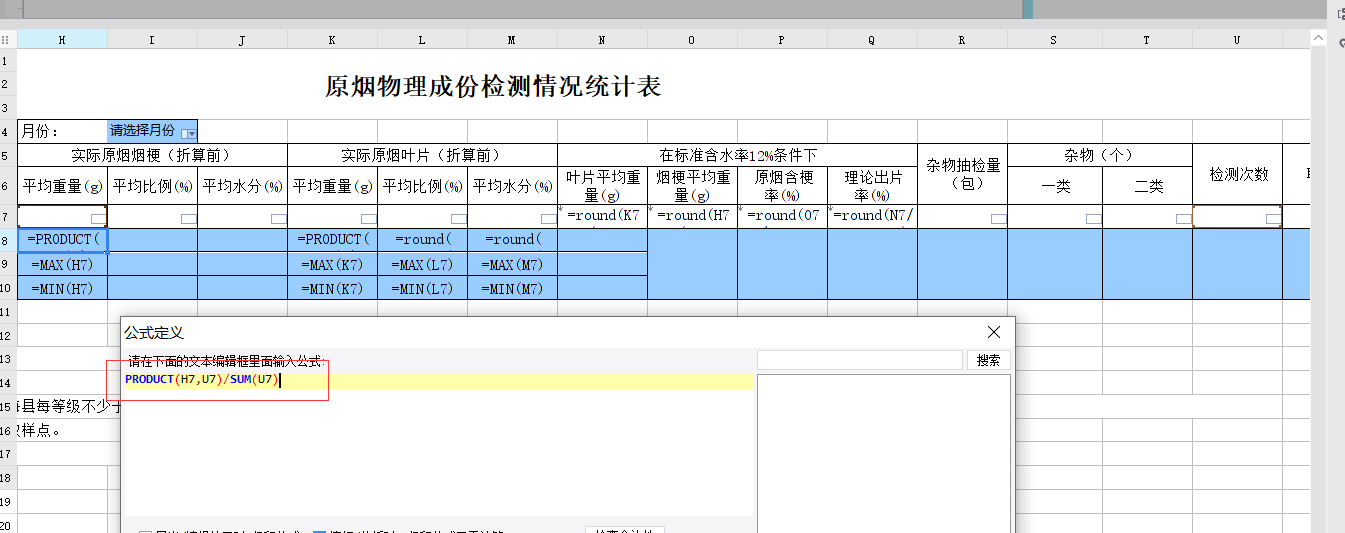This screenshot has height=533, width=1345.
Task: Select the =MIN(M7) cell
Action: (512, 288)
